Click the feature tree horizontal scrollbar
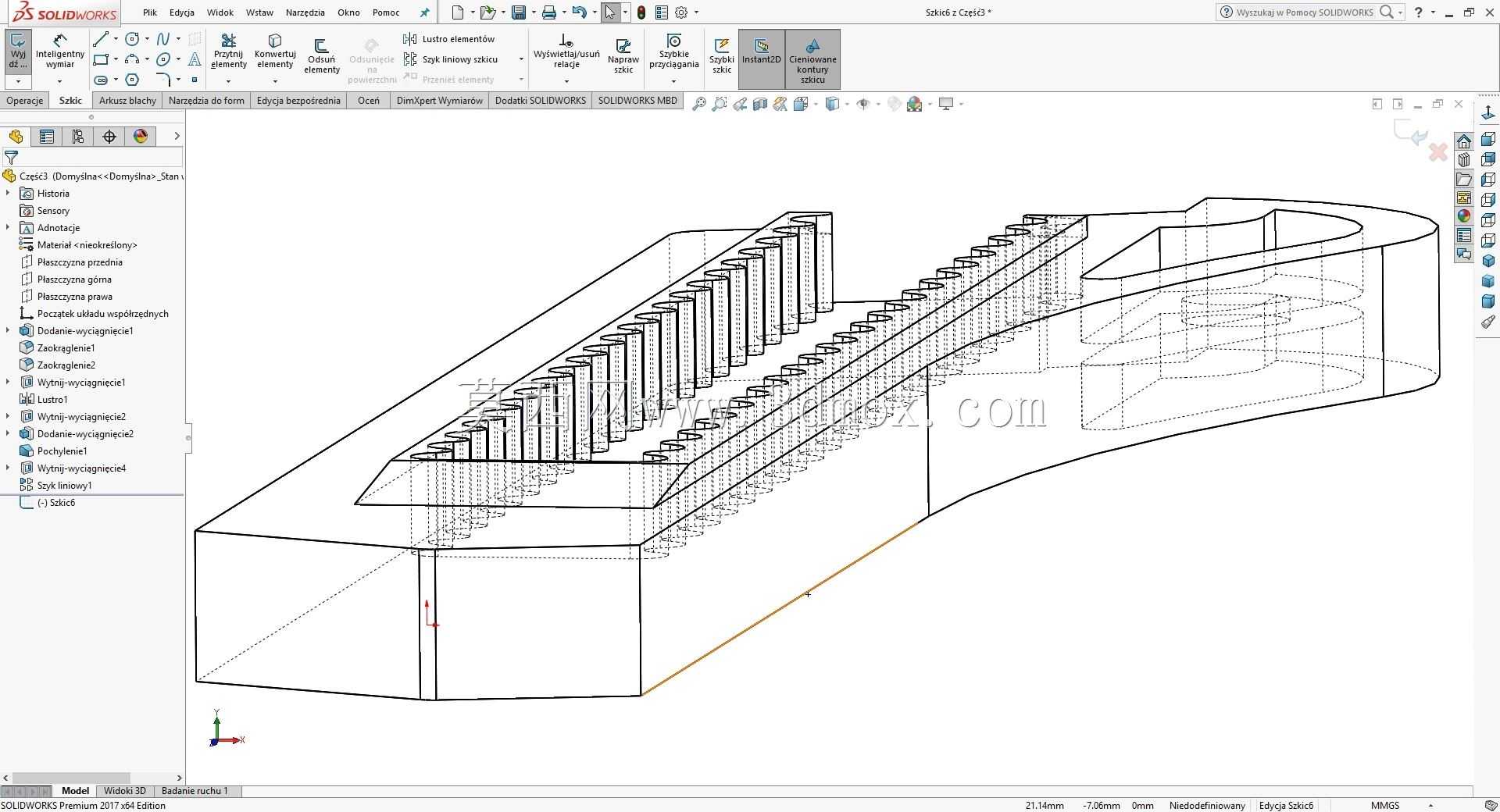 tap(92, 778)
